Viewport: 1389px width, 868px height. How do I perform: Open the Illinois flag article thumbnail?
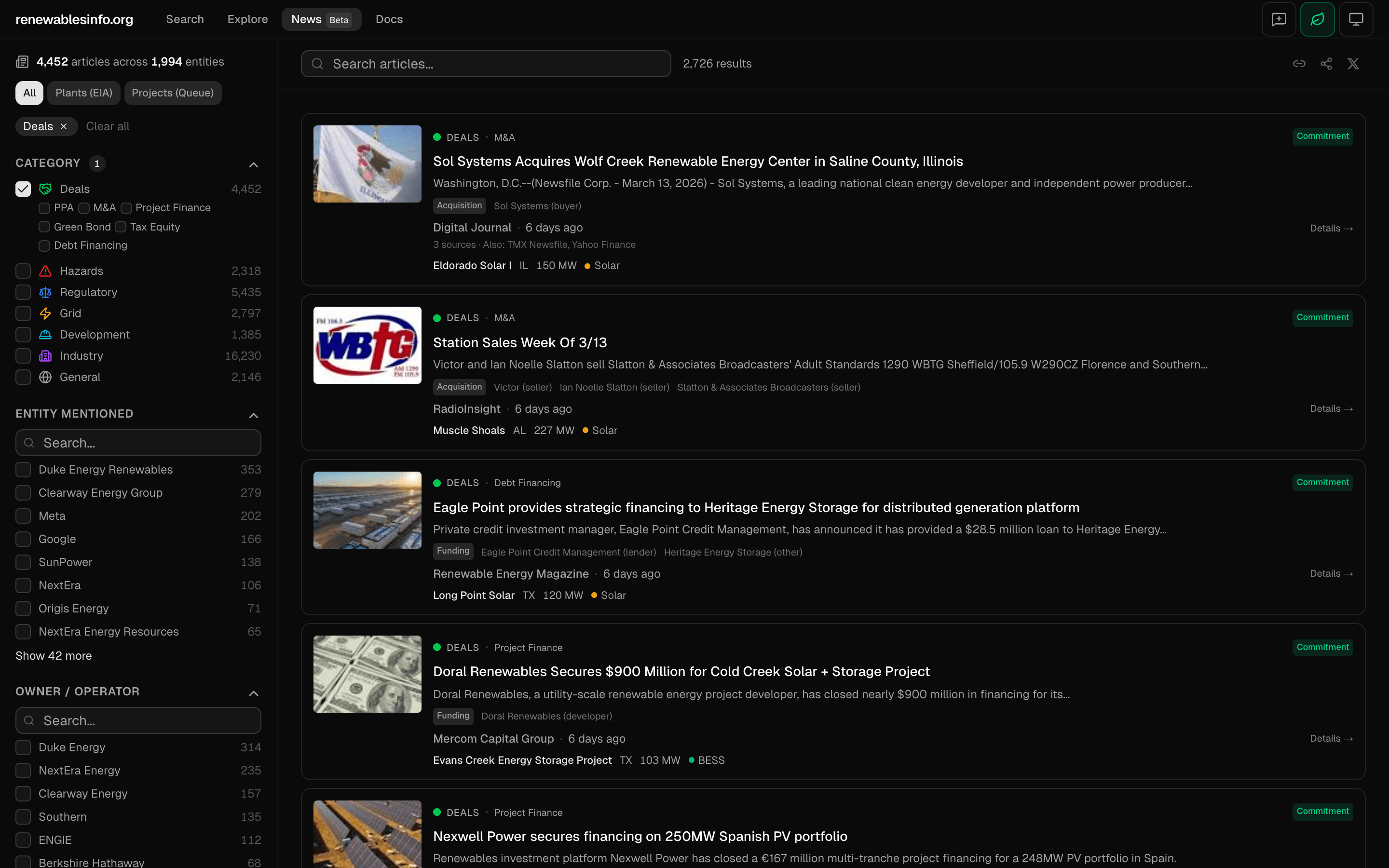[368, 163]
